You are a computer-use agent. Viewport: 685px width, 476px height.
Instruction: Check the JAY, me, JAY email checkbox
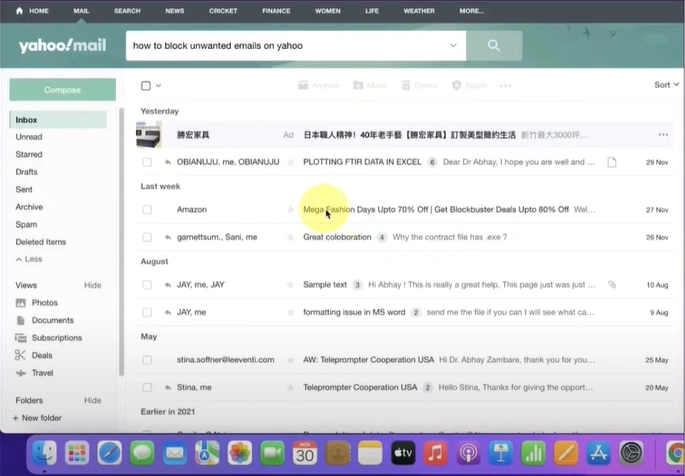point(147,285)
